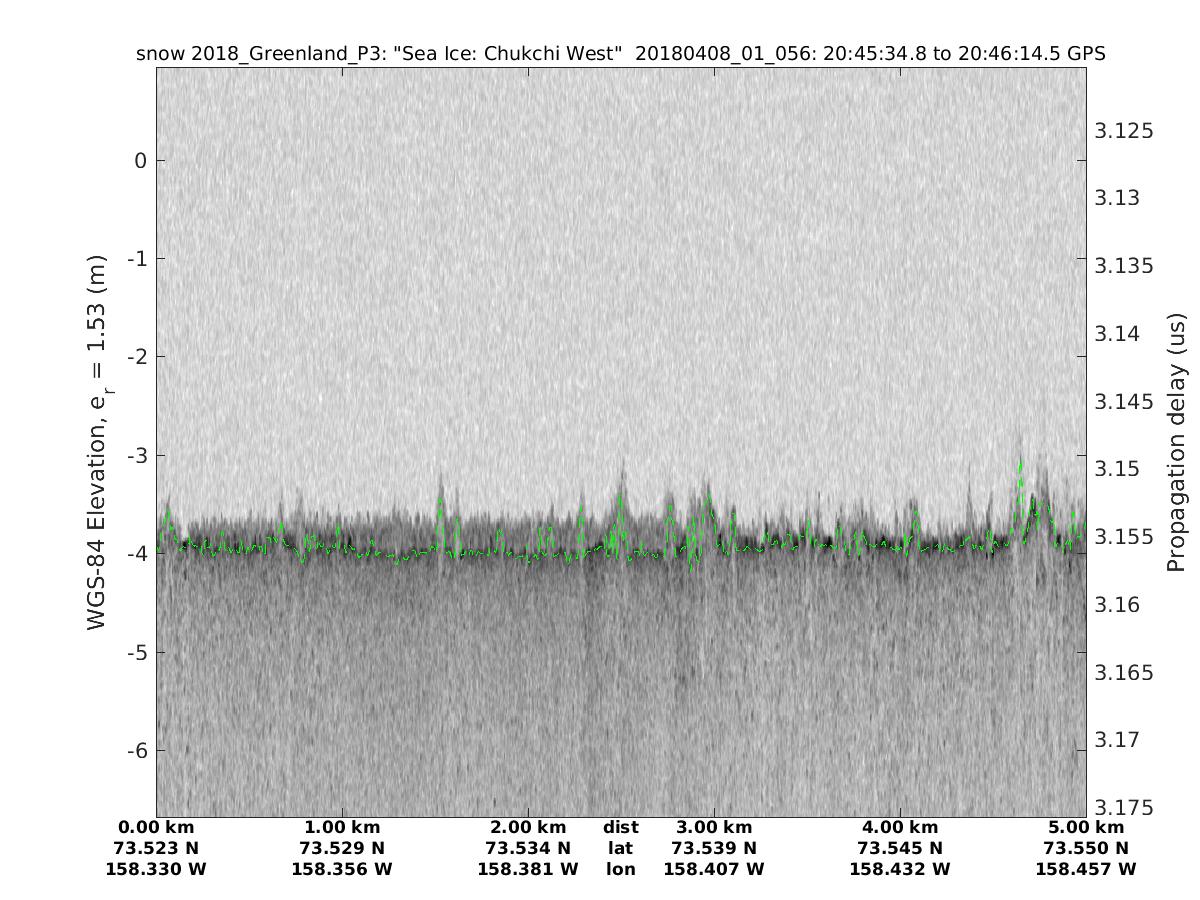The height and width of the screenshot is (900, 1200).
Task: Click the 0.00 km distance label
Action: click(156, 827)
